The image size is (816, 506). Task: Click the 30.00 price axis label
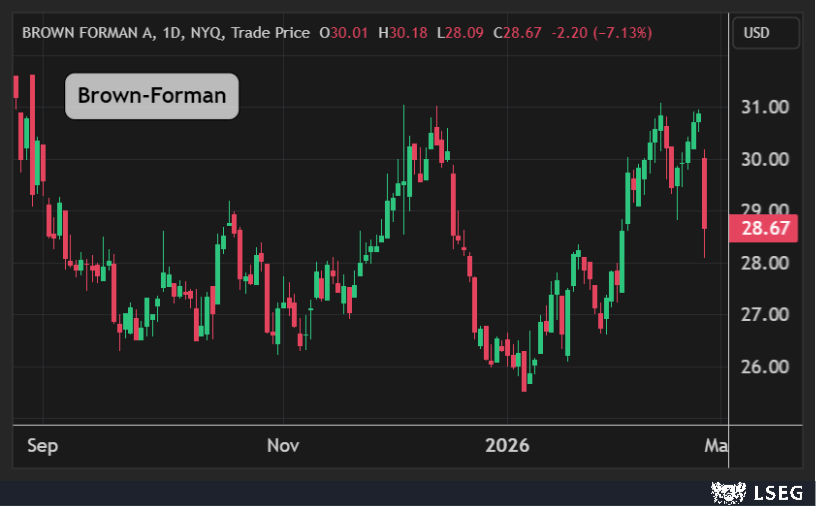click(x=766, y=159)
